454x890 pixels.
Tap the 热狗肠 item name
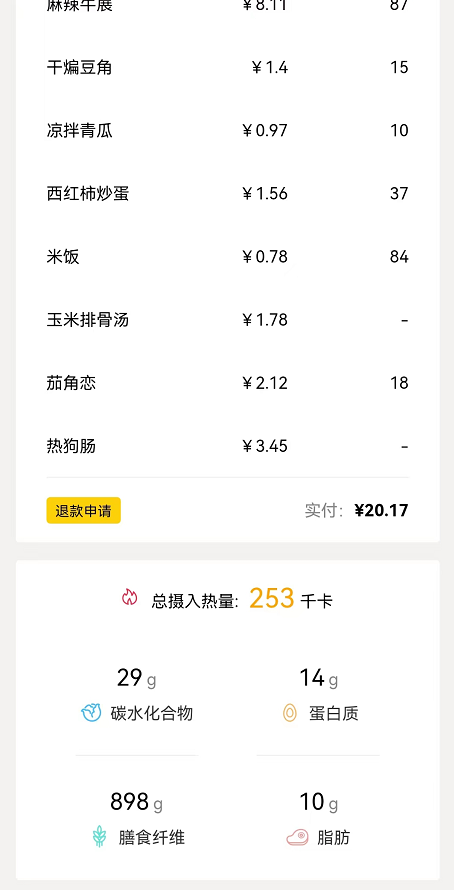click(71, 446)
